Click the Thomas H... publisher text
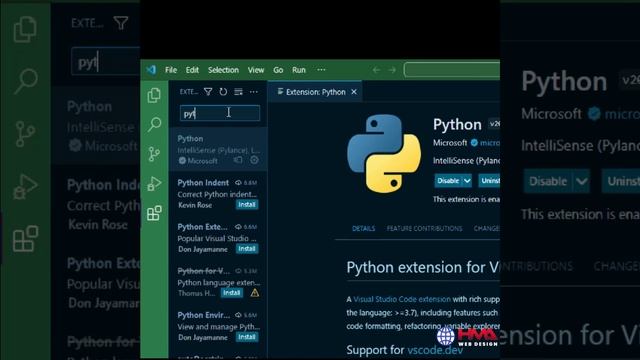Image resolution: width=640 pixels, height=360 pixels. 196,293
